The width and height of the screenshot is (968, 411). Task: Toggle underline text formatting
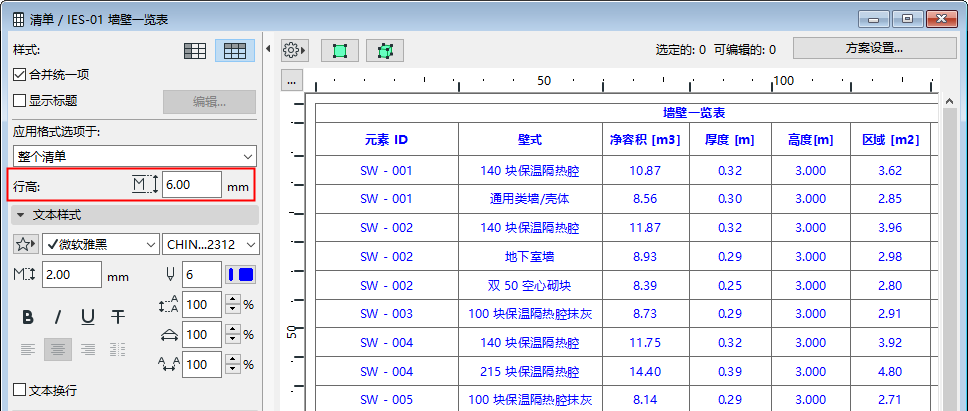pos(88,317)
